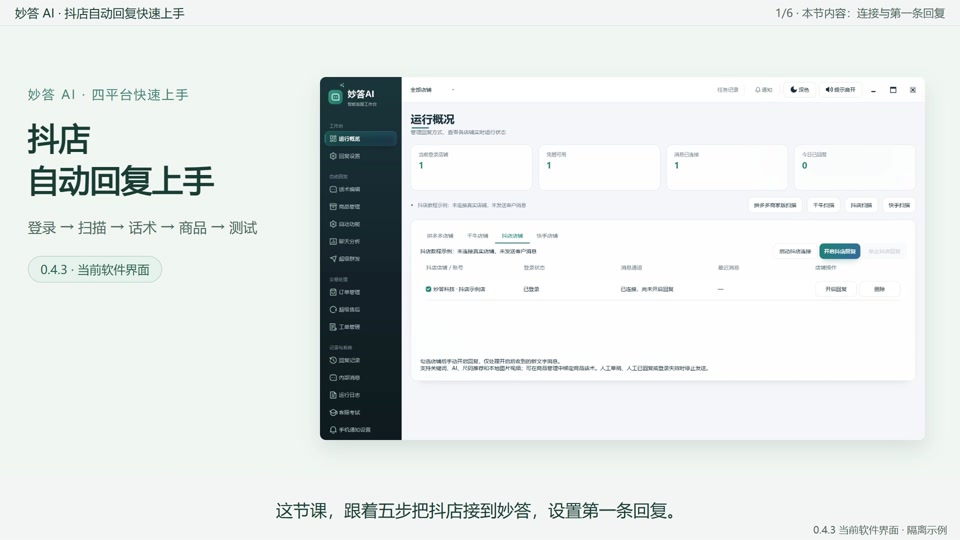Click the 妙答AI logo icon
Viewport: 960px width, 540px height.
[335, 97]
